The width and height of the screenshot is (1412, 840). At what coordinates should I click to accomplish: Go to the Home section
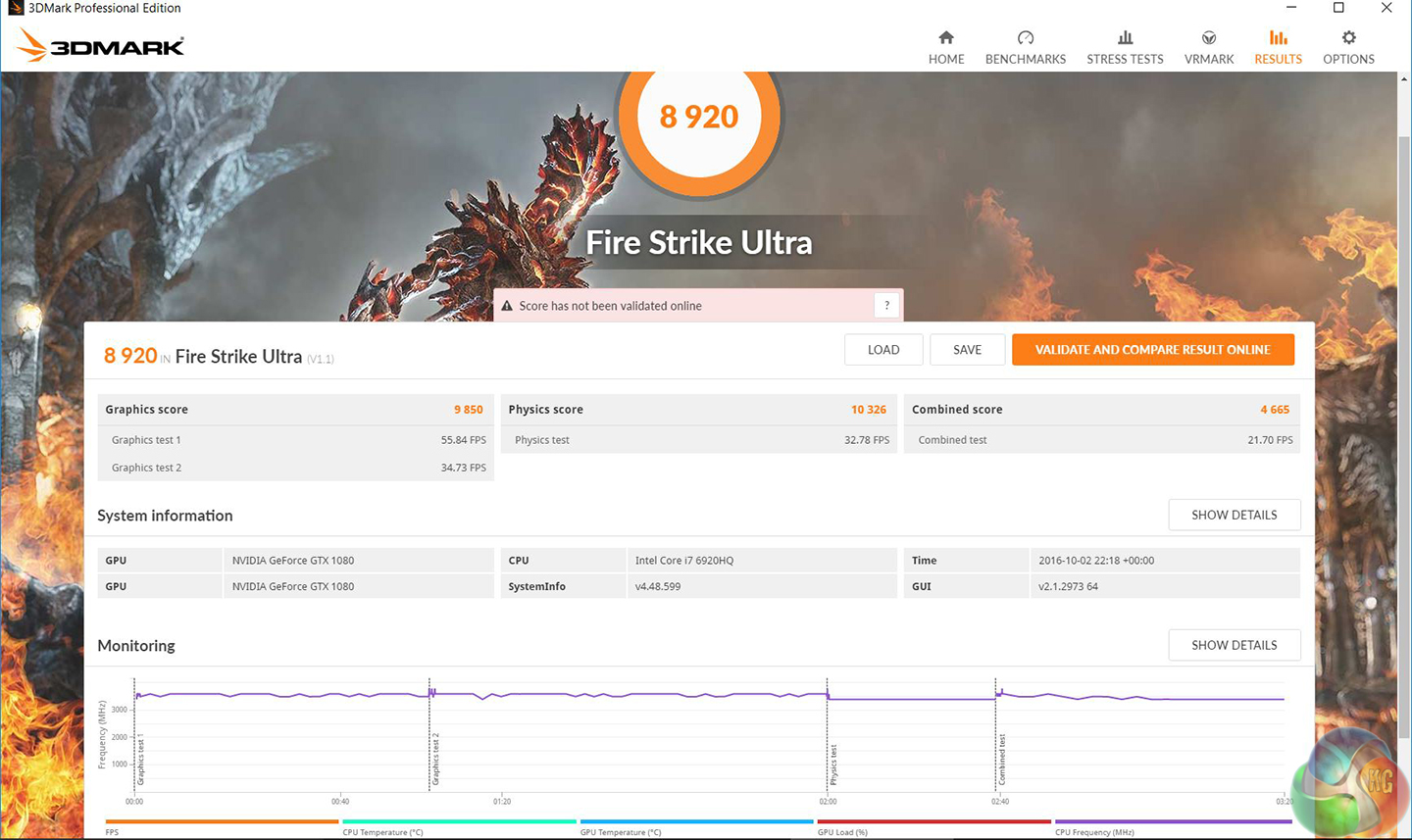pyautogui.click(x=945, y=47)
